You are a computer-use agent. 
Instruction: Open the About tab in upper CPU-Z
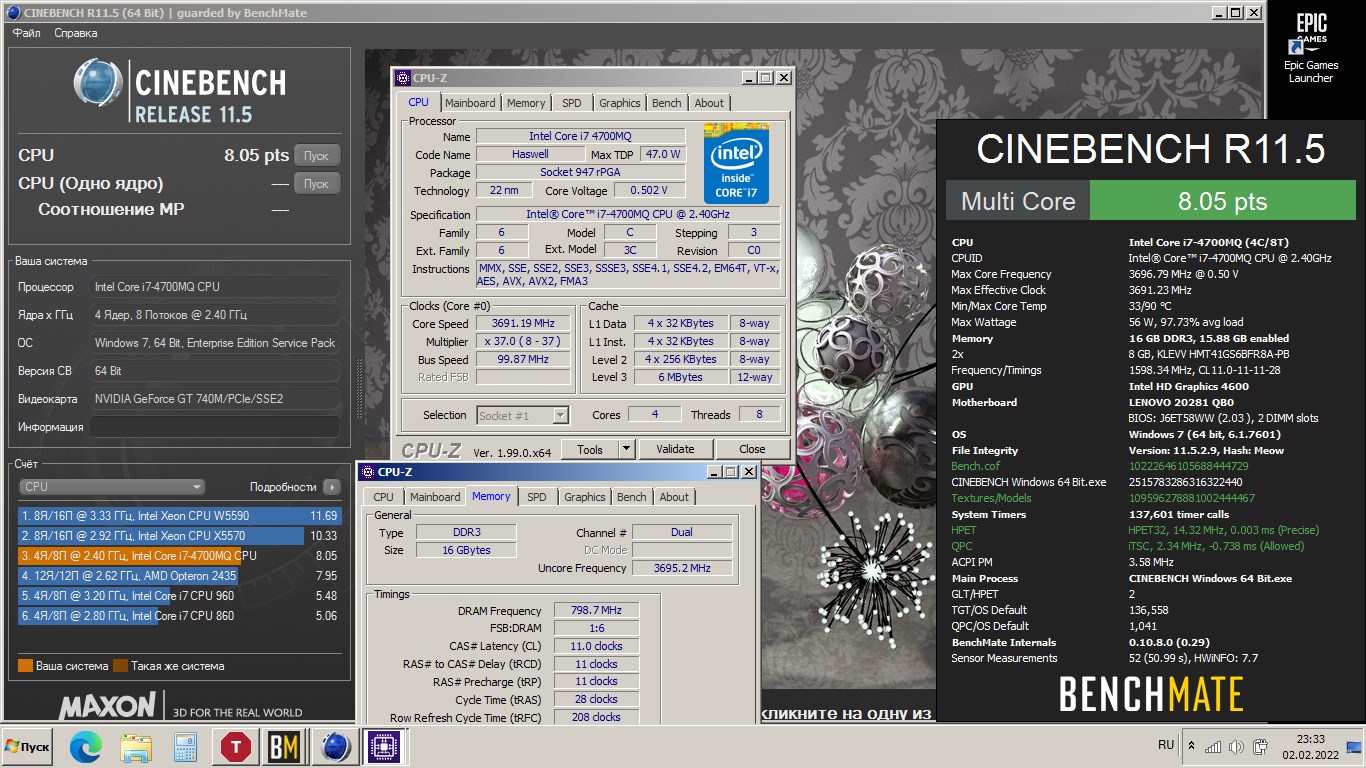[x=709, y=103]
